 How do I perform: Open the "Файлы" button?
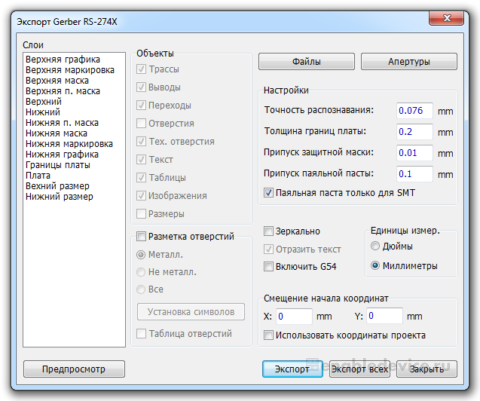(x=306, y=61)
